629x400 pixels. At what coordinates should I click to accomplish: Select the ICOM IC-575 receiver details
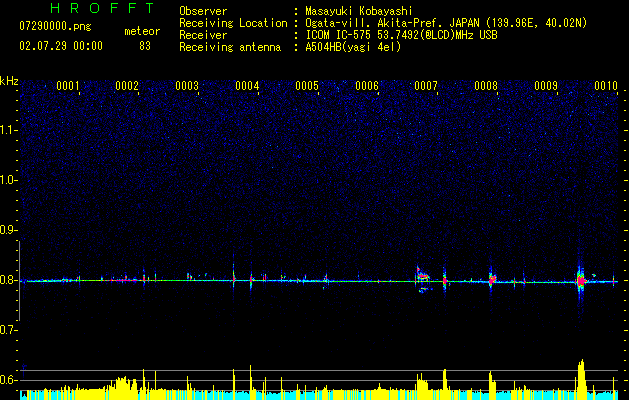[401, 35]
